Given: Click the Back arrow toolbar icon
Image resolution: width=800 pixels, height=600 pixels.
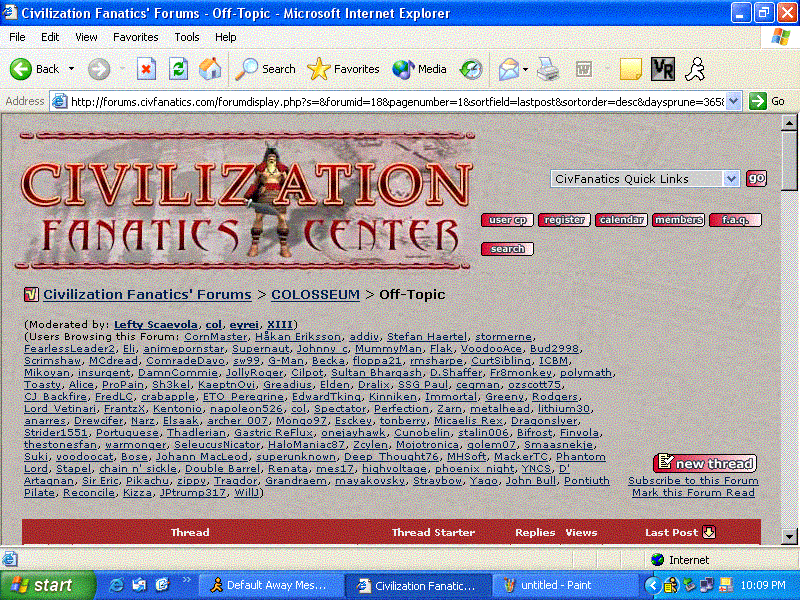Looking at the screenshot, I should [x=21, y=69].
